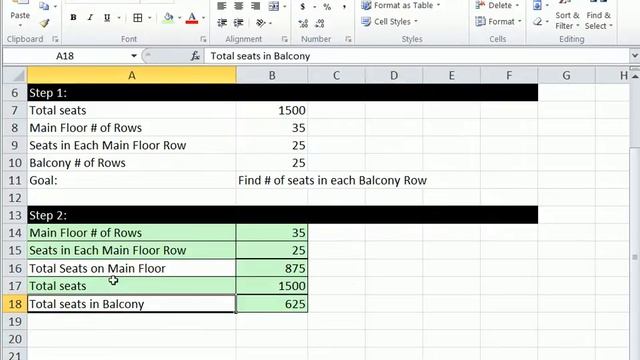Screen dimensions: 640x360
Task: Select column B header
Action: click(x=272, y=76)
